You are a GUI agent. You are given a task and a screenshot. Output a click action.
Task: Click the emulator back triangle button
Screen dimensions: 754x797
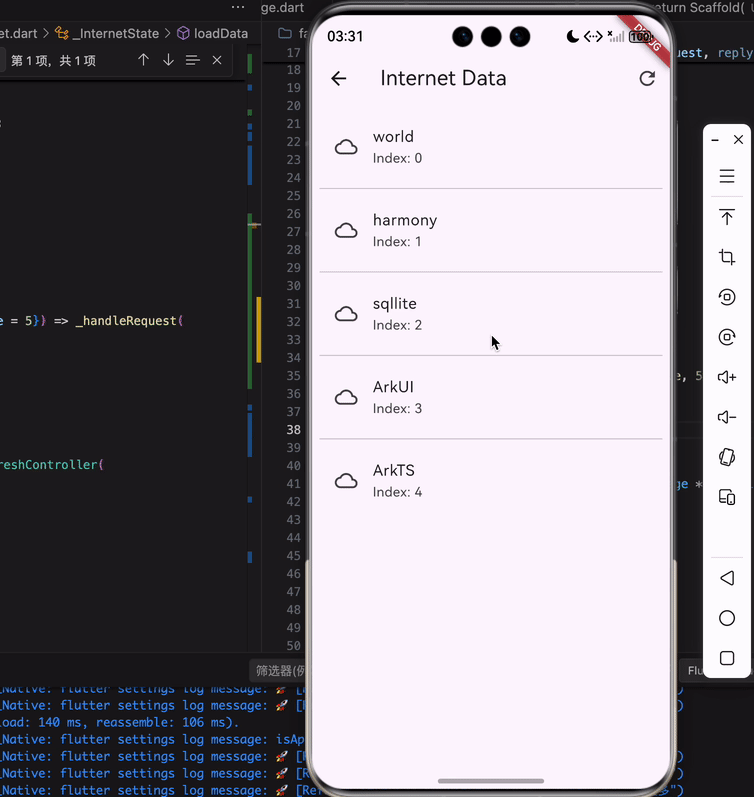(x=727, y=578)
